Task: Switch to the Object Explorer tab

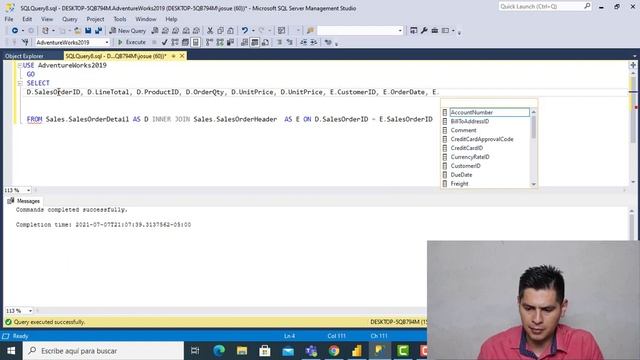Action: click(24, 56)
